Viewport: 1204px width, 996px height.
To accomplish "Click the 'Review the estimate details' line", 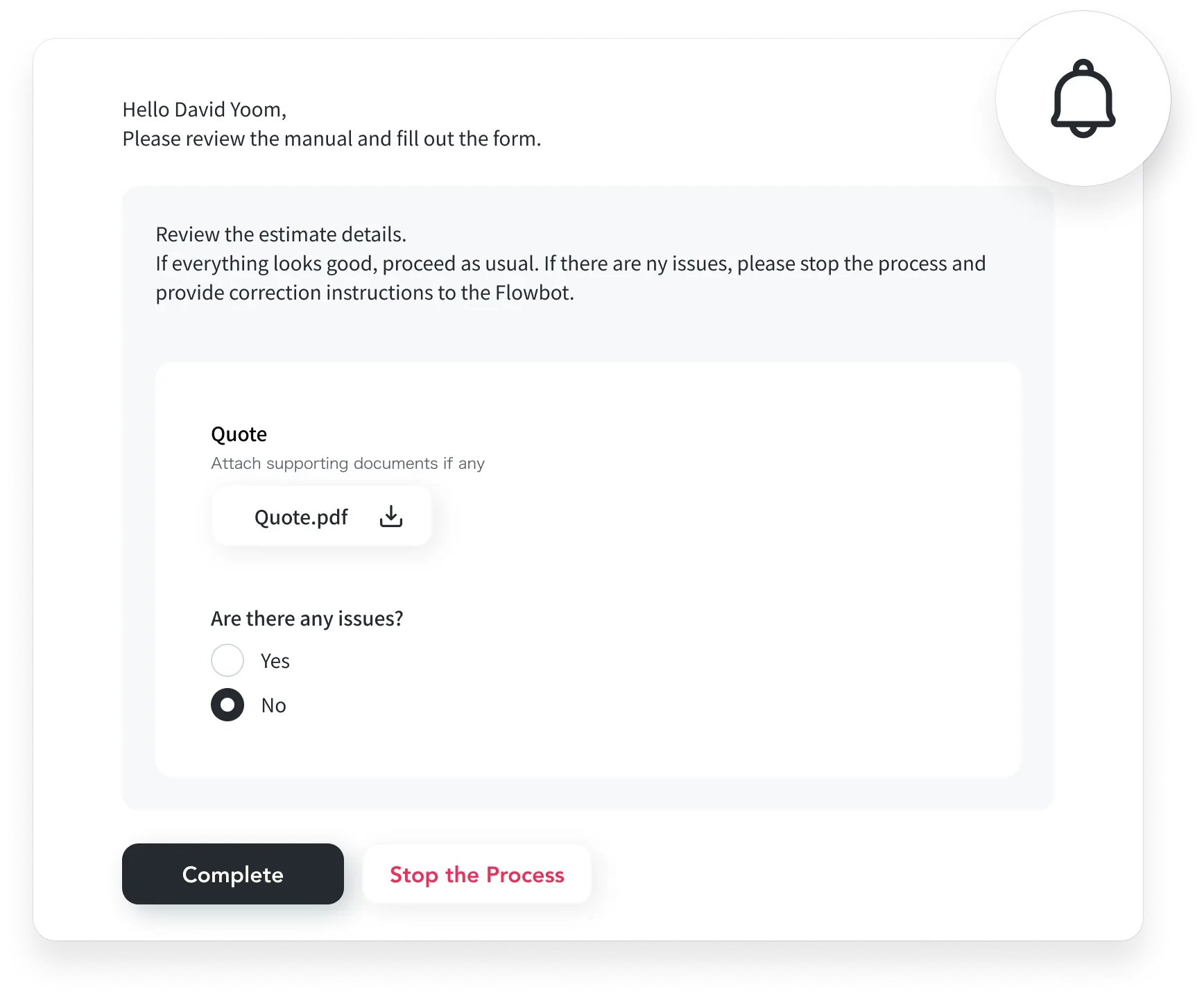I will (281, 234).
